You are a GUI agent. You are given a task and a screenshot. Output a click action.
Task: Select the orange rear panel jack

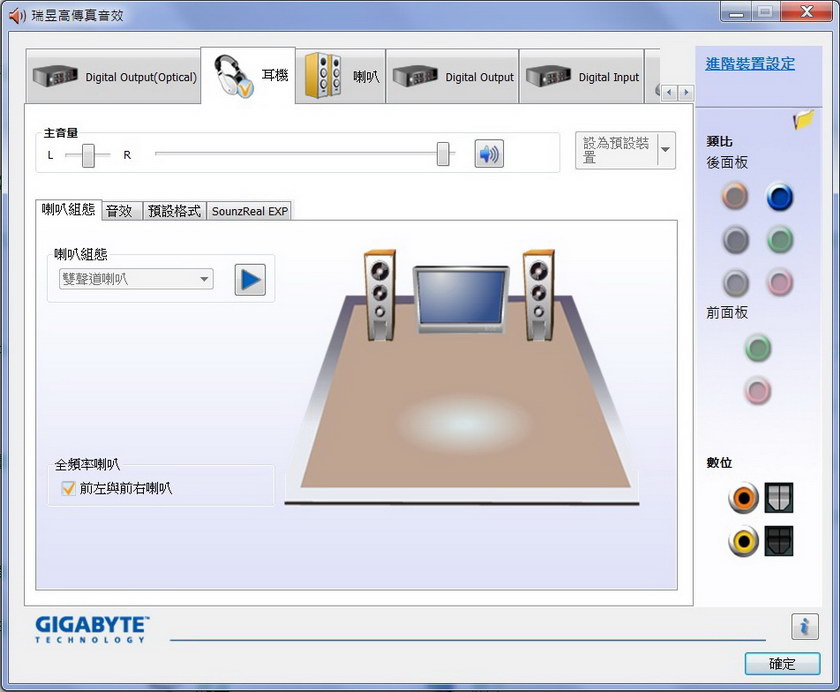(734, 195)
